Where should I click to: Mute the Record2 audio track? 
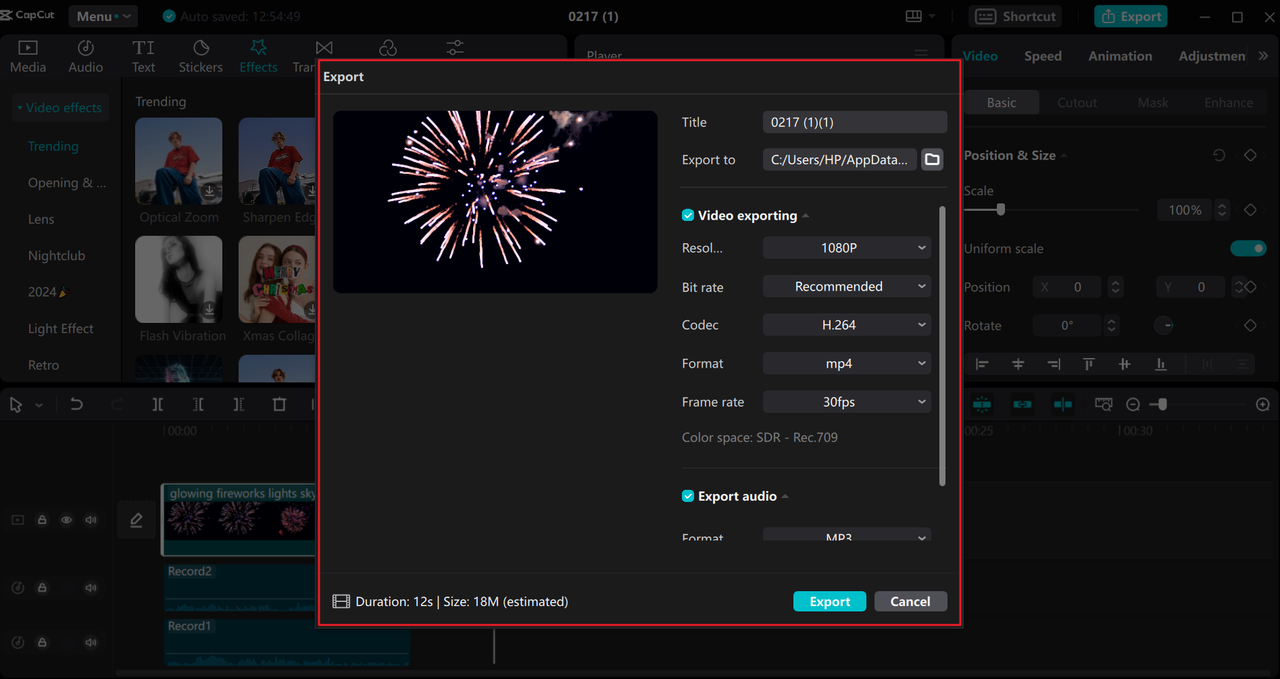[x=91, y=588]
